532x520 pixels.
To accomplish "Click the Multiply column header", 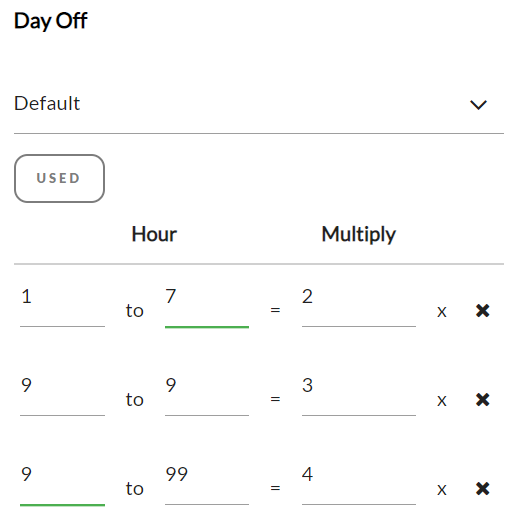I will coord(359,235).
